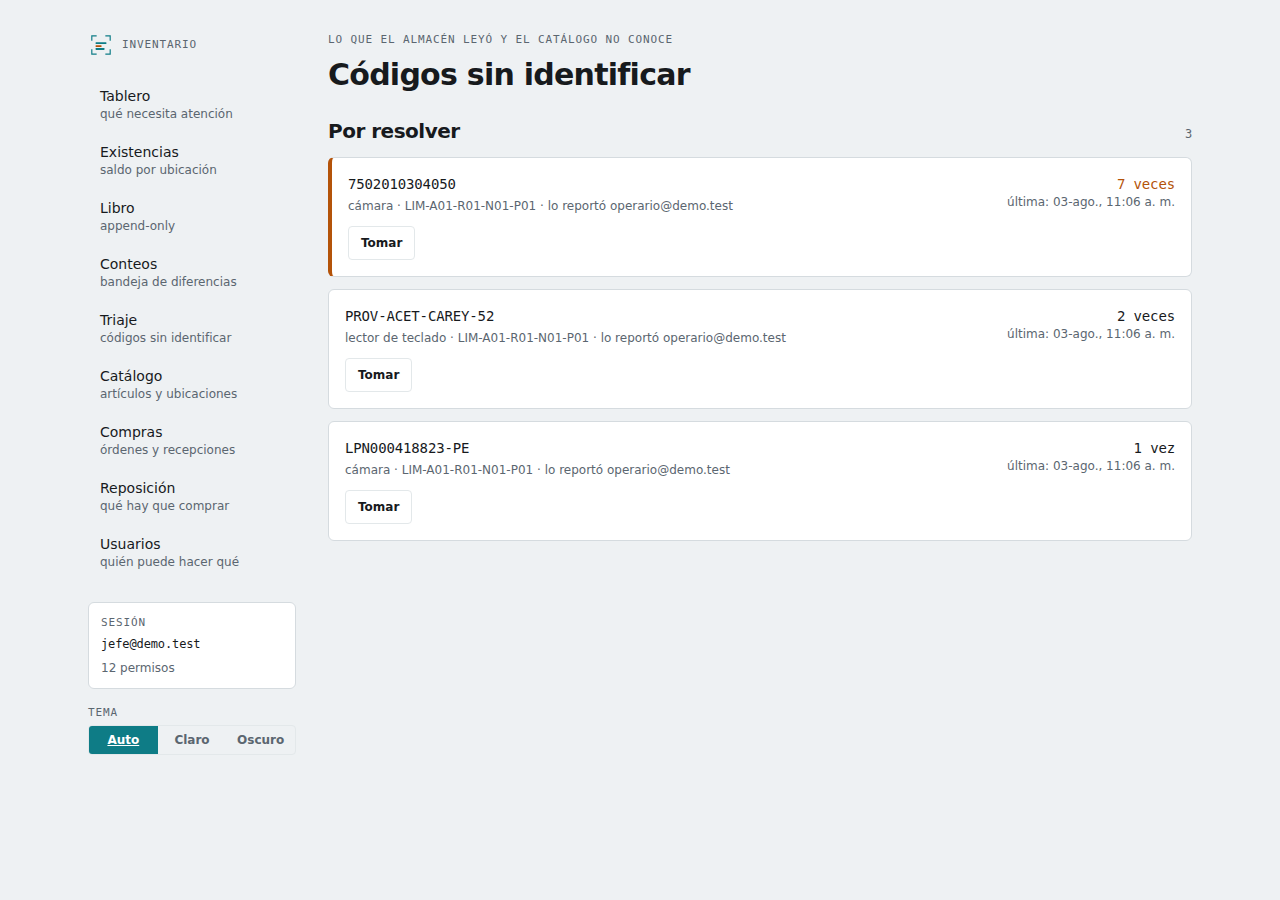Click the session email jefe@demo.test
Screen dimensions: 1280x900
[151, 644]
